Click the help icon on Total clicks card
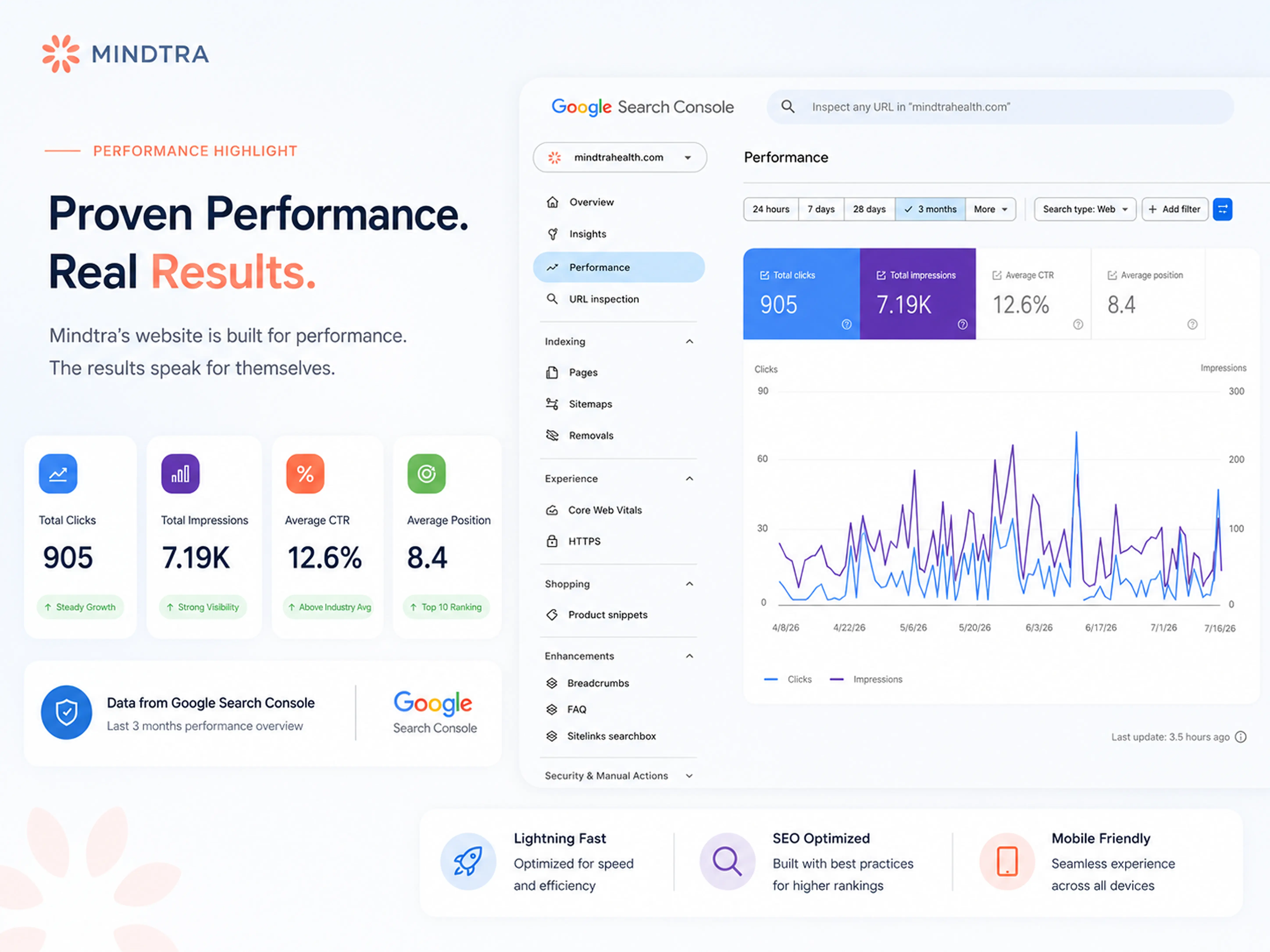1270x952 pixels. click(846, 324)
